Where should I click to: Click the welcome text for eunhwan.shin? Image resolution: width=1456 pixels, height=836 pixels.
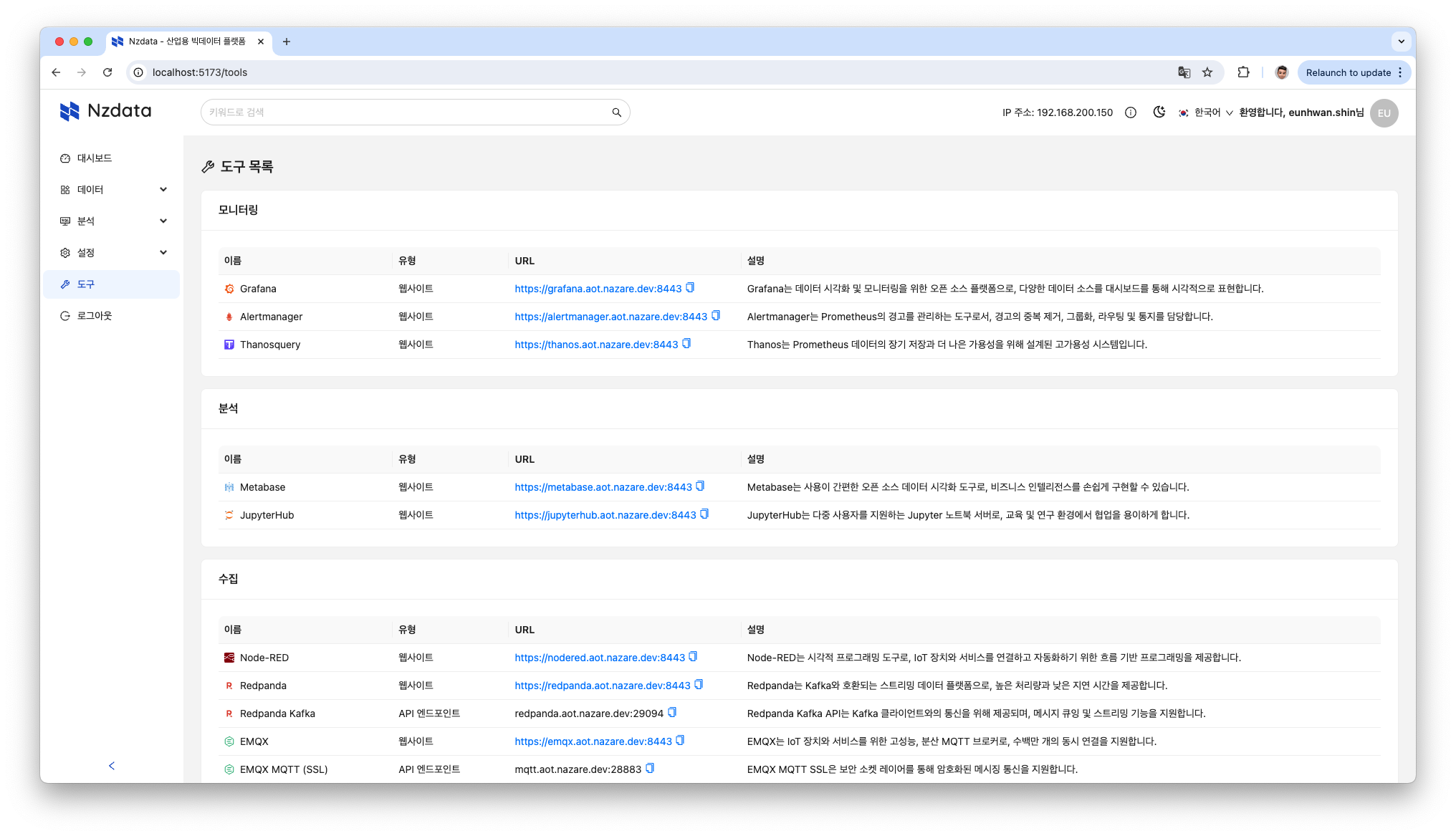pyautogui.click(x=1301, y=112)
